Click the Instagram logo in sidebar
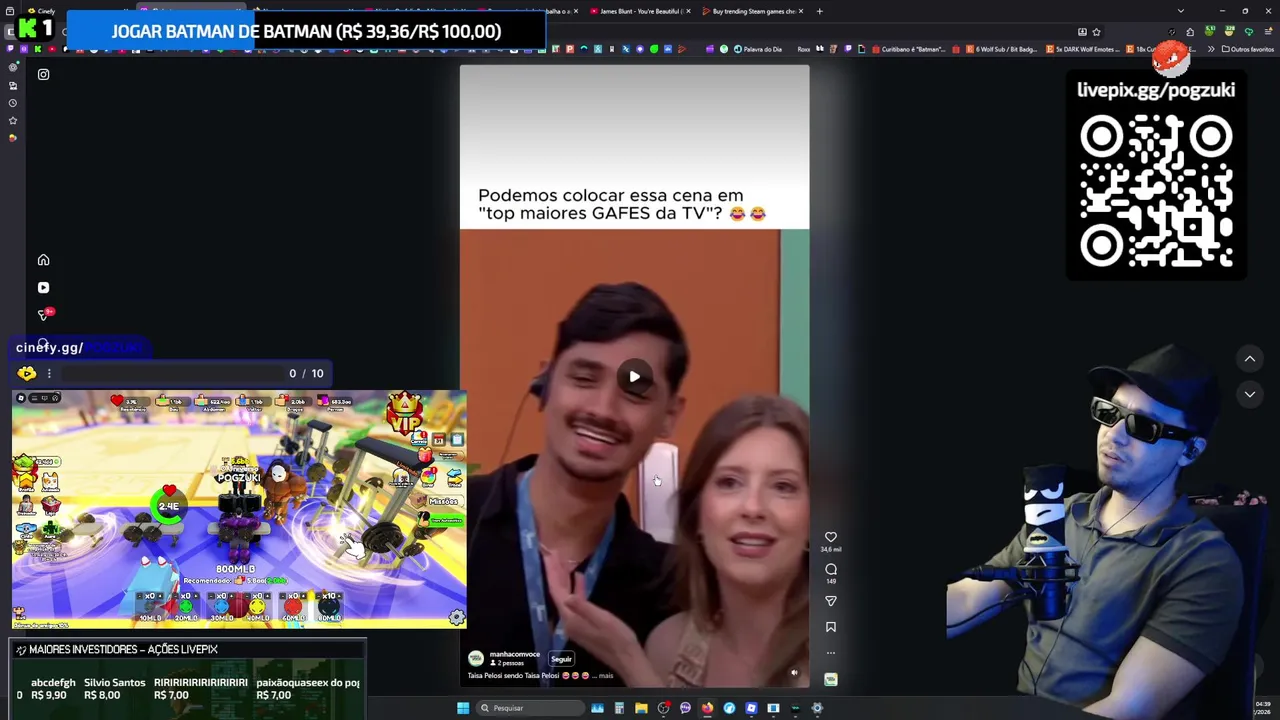 point(43,74)
